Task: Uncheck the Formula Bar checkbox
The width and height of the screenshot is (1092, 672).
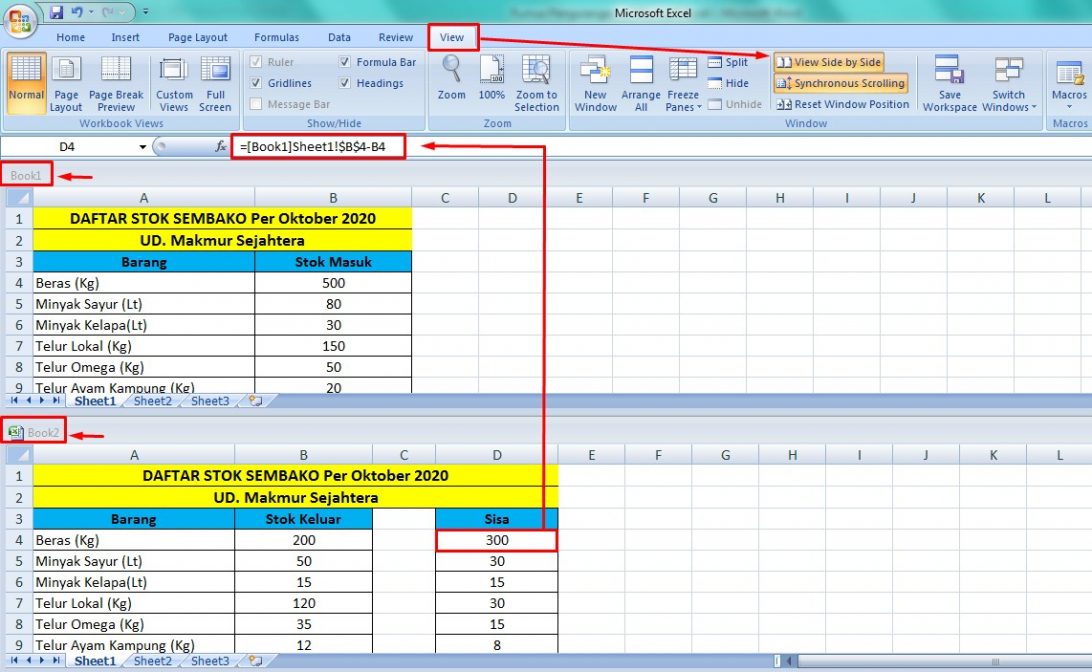Action: [345, 62]
